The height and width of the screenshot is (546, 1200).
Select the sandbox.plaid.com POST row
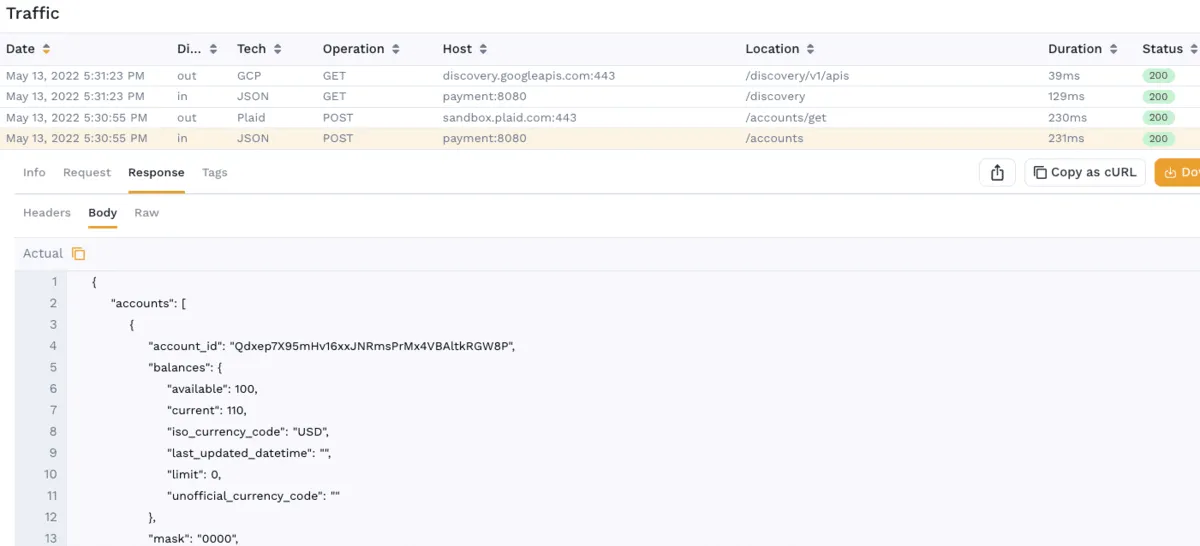tap(509, 118)
